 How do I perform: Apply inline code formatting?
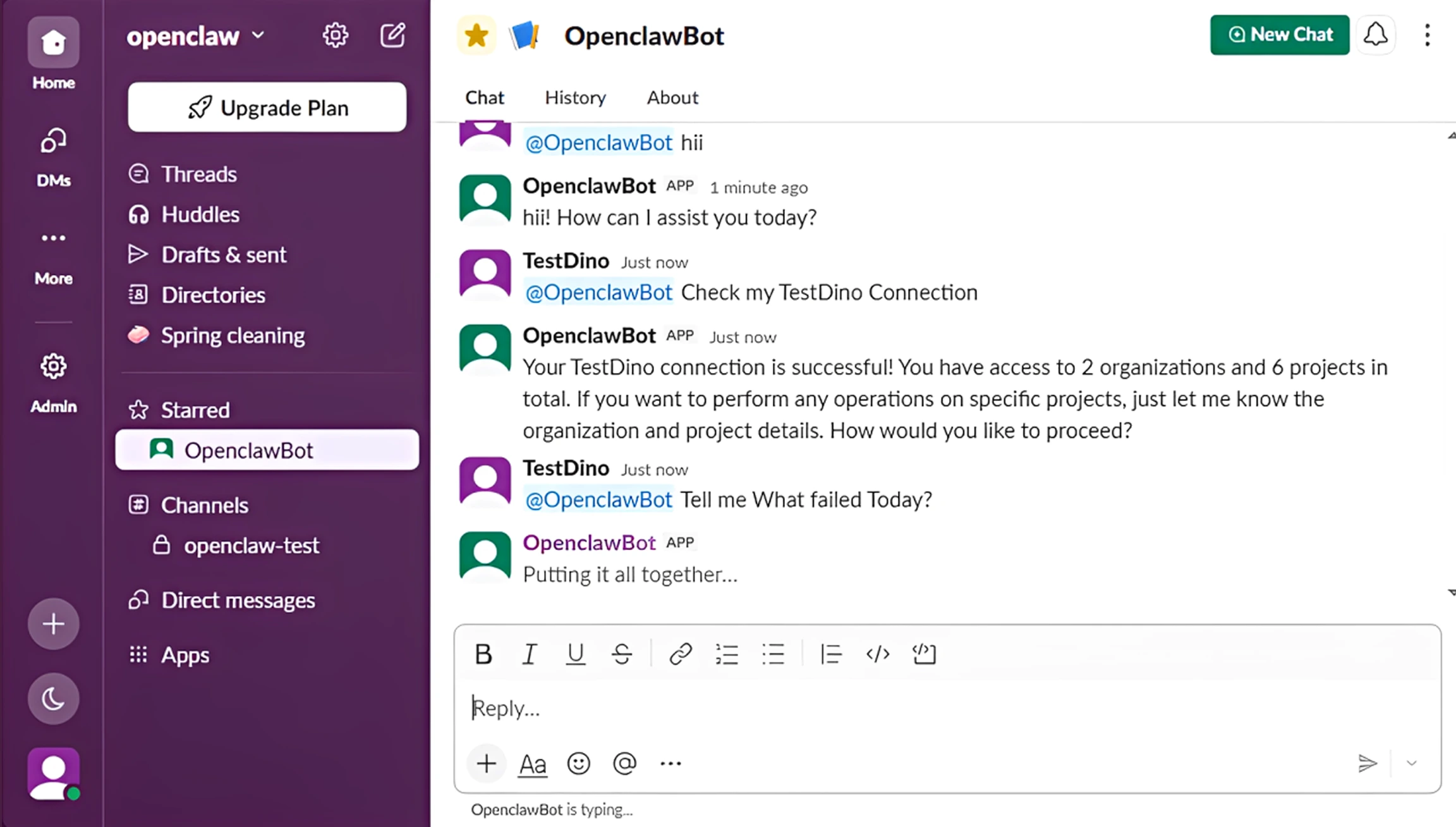(878, 654)
